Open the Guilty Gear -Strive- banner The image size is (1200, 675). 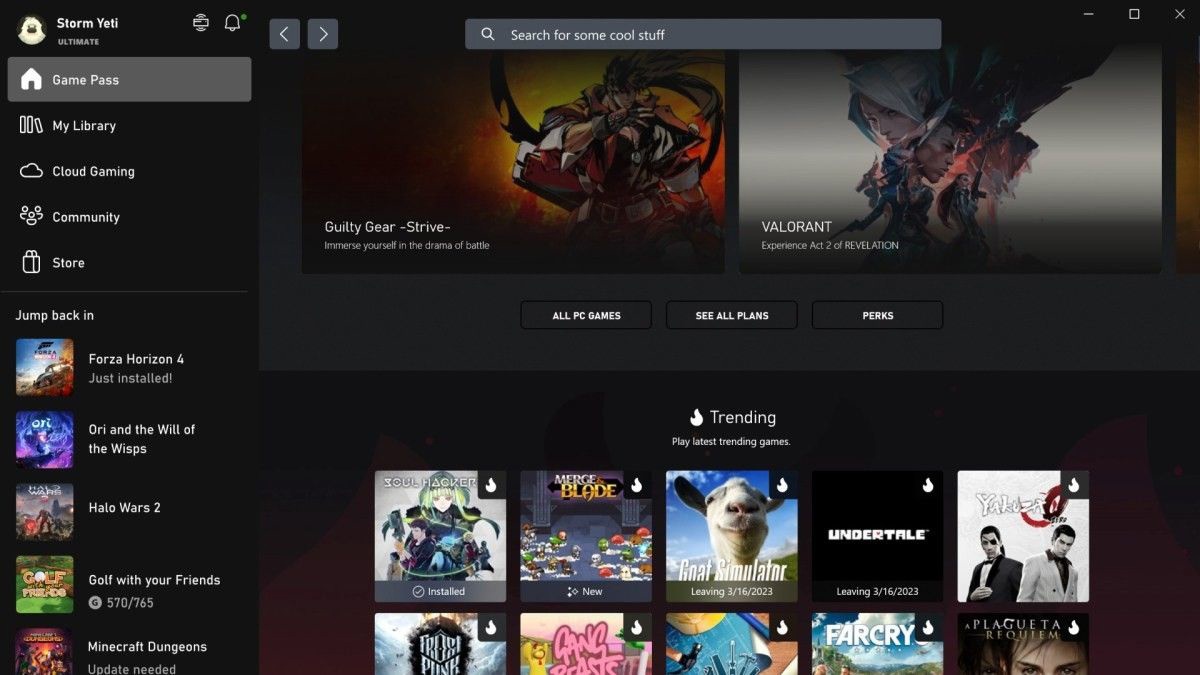(513, 160)
